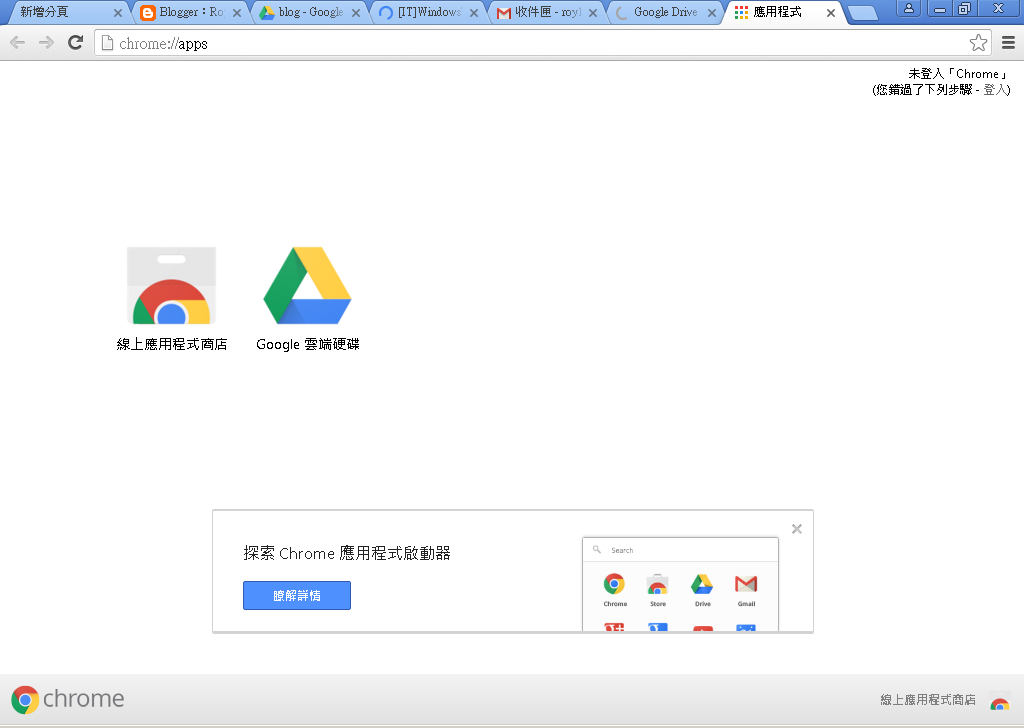The image size is (1024, 728).
Task: Close the 應用程式 tab
Action: pos(831,12)
